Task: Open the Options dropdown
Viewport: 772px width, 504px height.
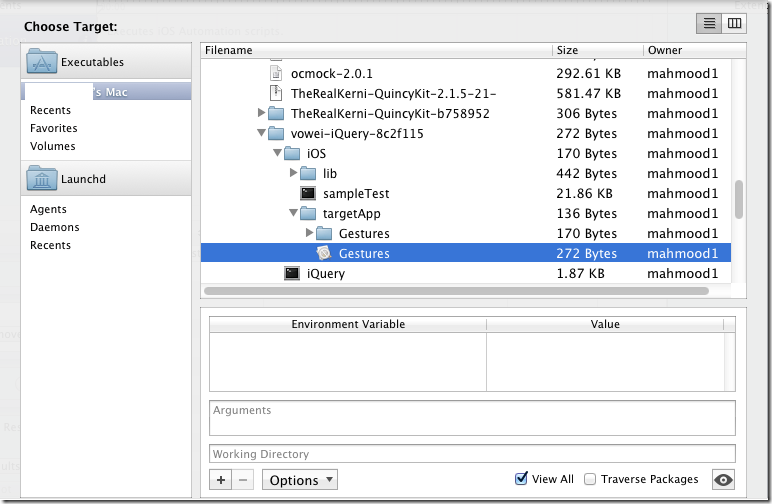Action: pos(300,480)
